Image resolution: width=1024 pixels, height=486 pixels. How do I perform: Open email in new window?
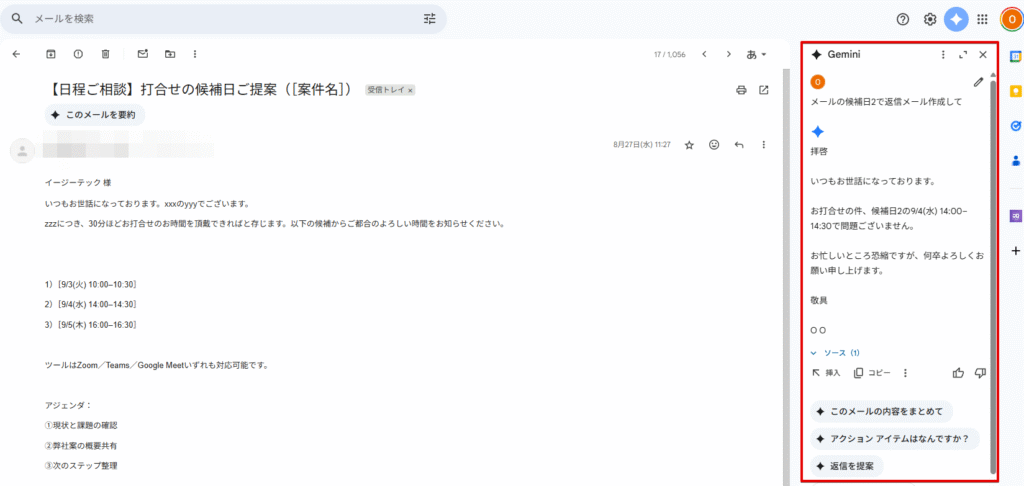point(764,90)
